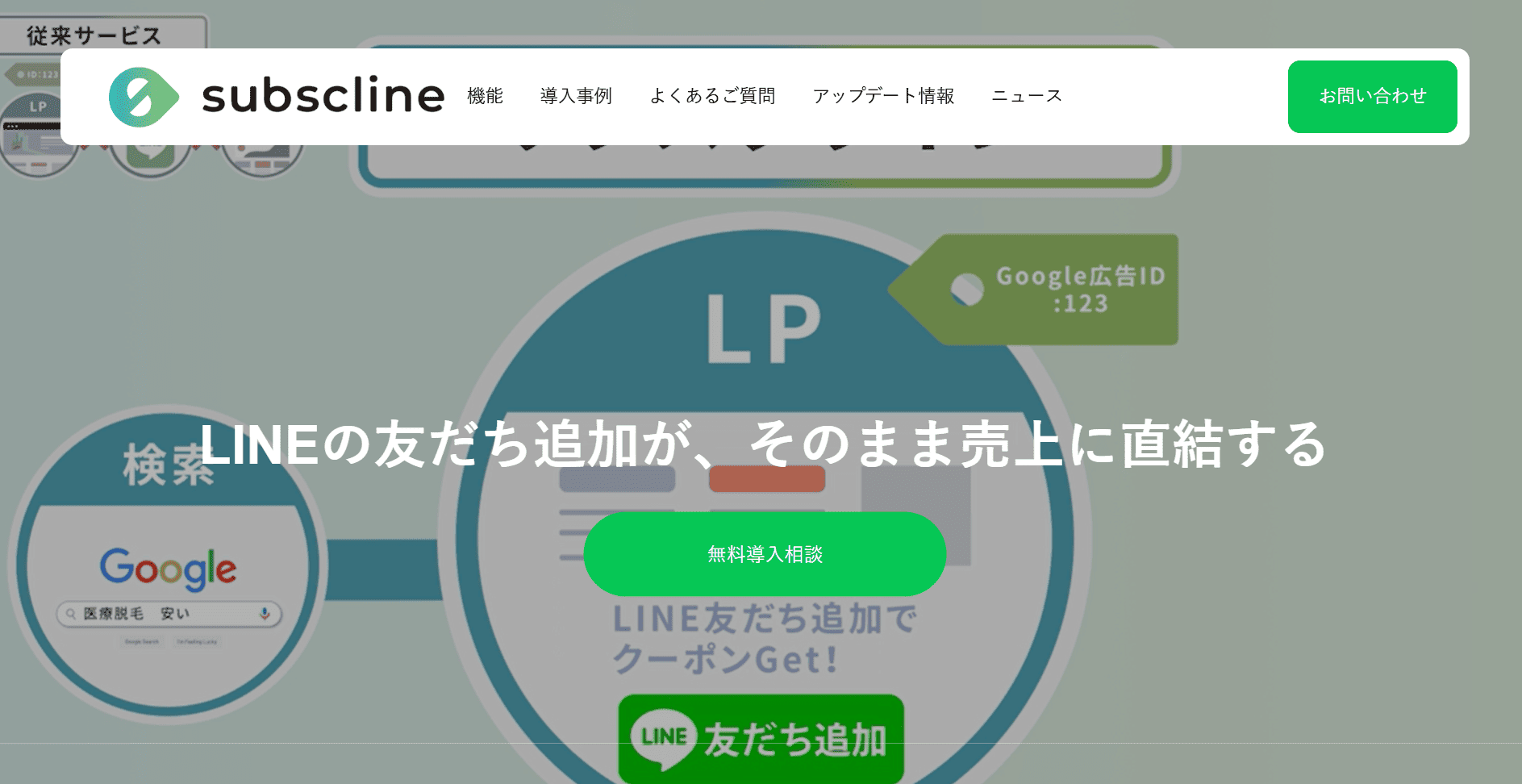
Task: Open アップデート情報 from the top navigation
Action: 884,96
